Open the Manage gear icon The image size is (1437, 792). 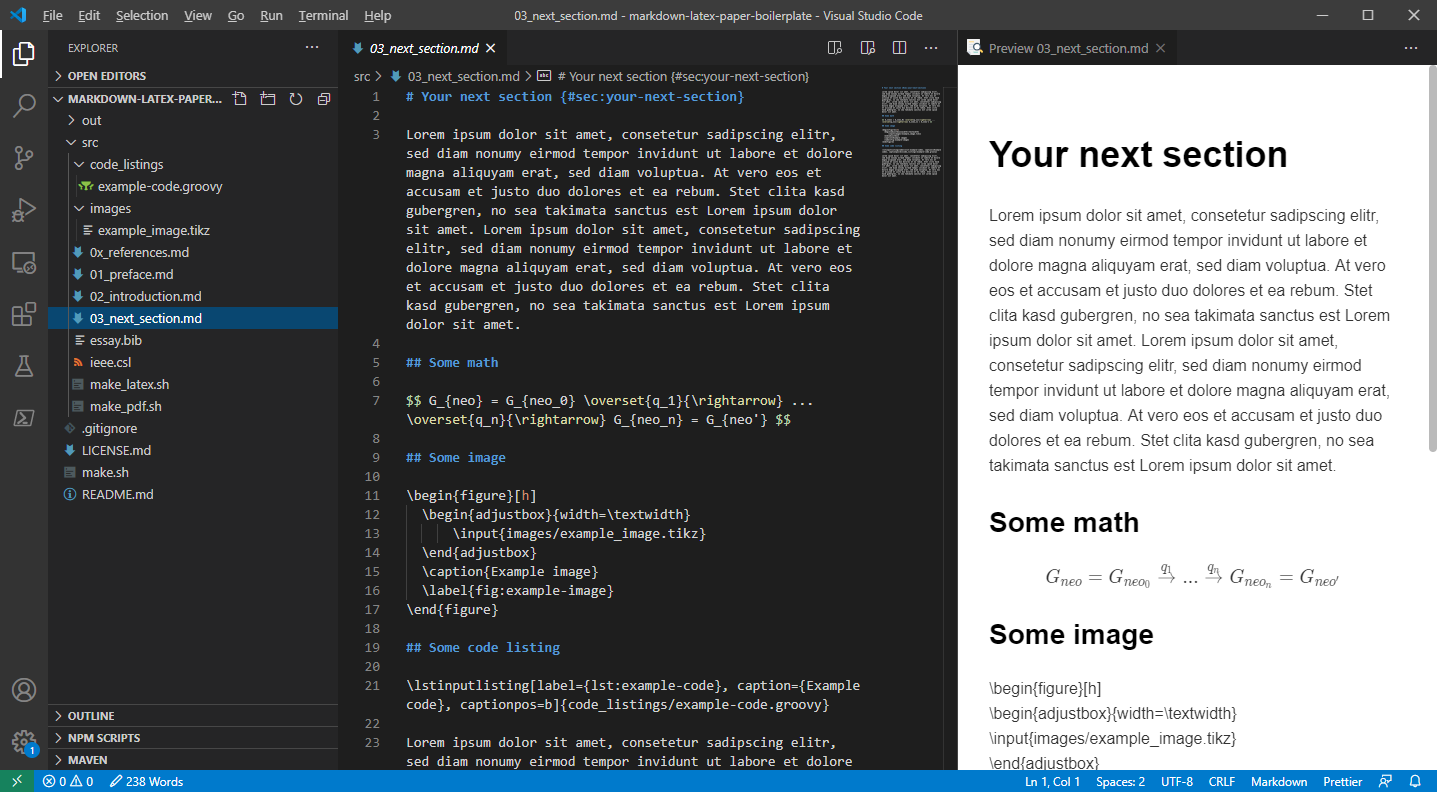click(24, 742)
